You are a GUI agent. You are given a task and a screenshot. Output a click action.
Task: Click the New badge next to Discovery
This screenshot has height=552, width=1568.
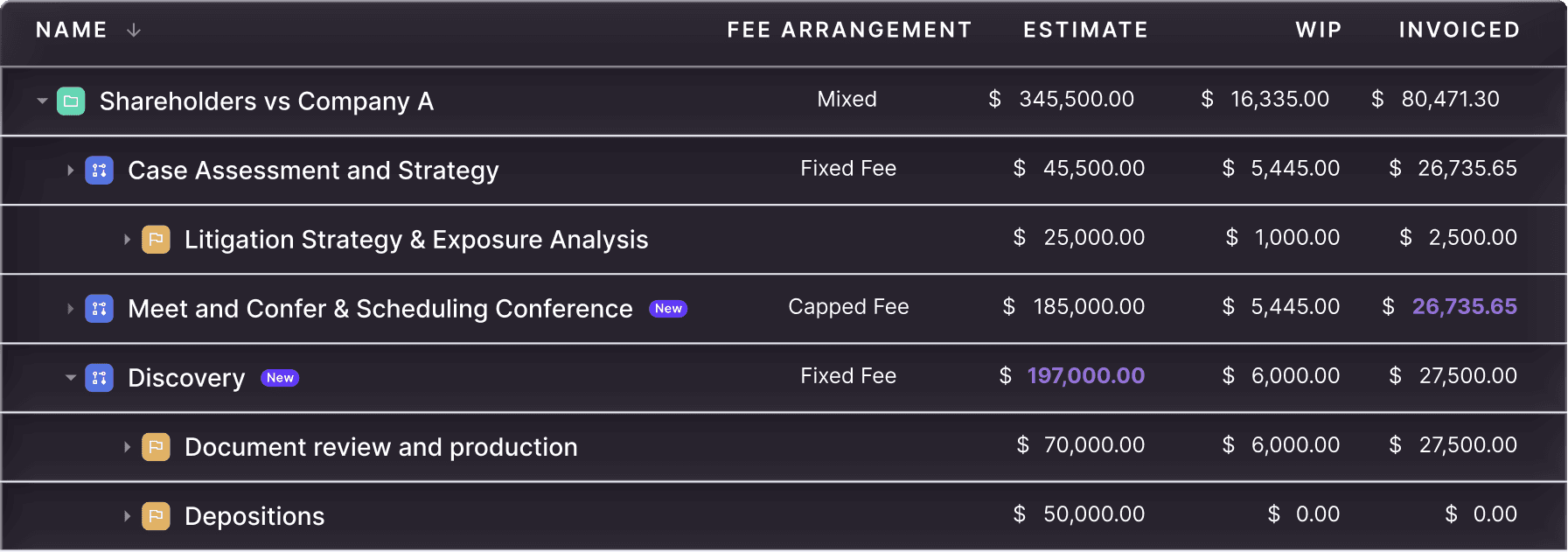tap(280, 378)
